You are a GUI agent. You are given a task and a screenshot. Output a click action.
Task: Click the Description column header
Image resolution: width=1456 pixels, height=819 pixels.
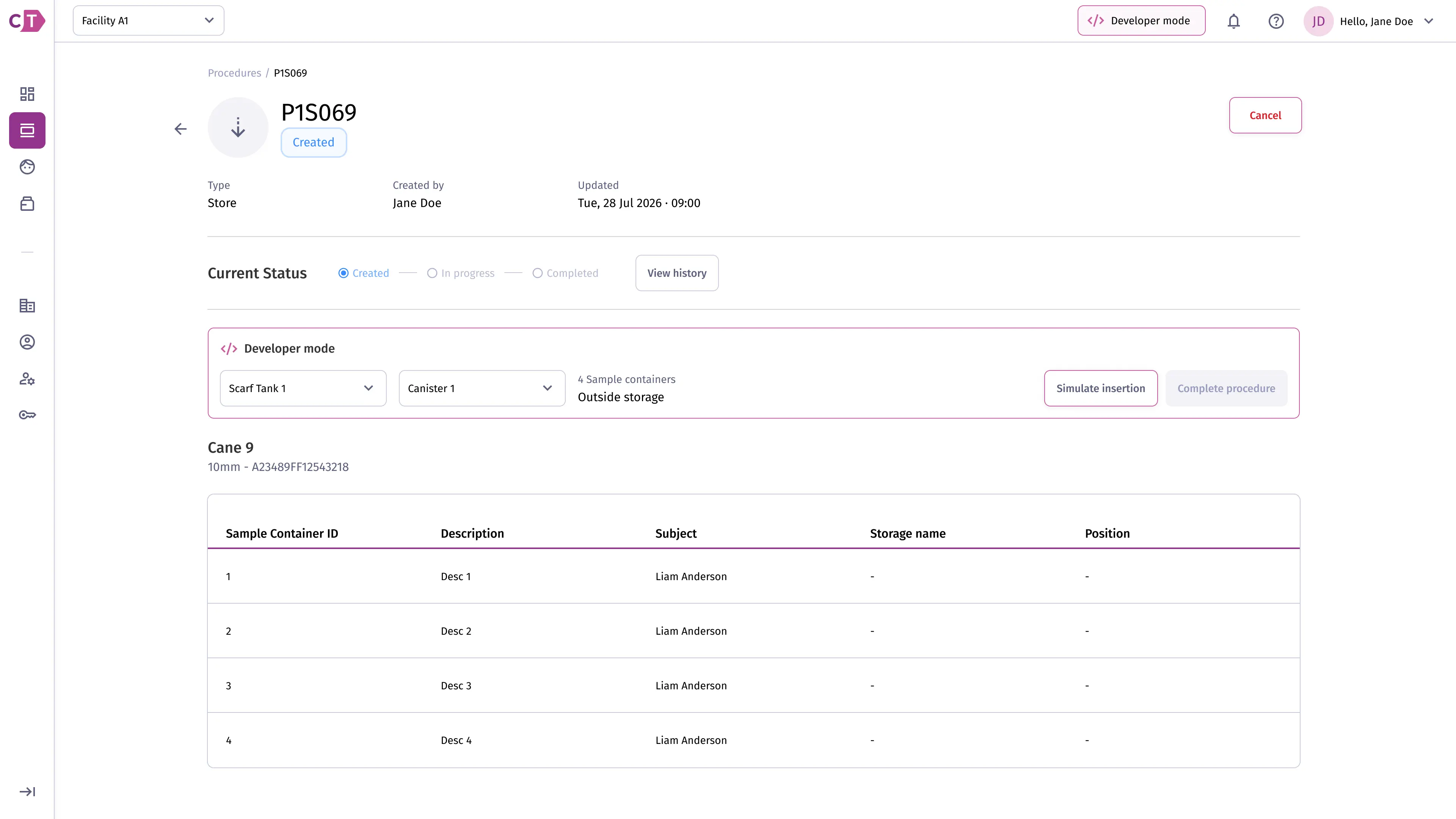click(x=472, y=533)
